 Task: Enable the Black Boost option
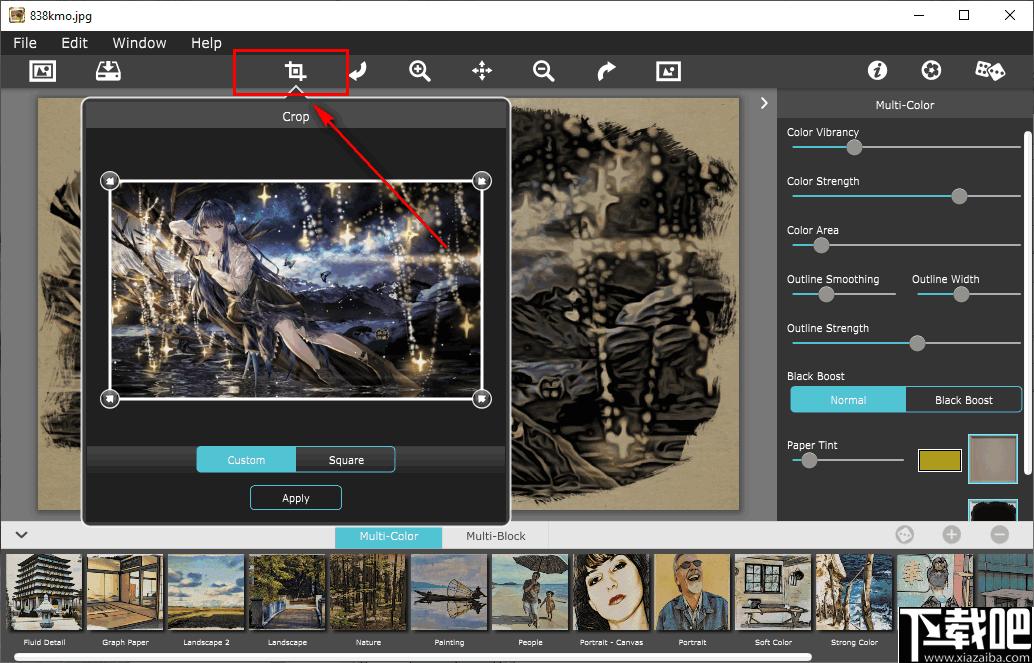[963, 400]
